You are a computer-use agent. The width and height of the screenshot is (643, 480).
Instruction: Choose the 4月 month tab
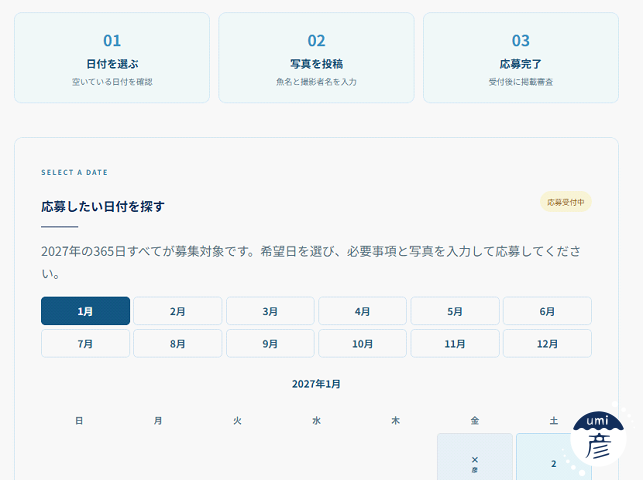363,311
